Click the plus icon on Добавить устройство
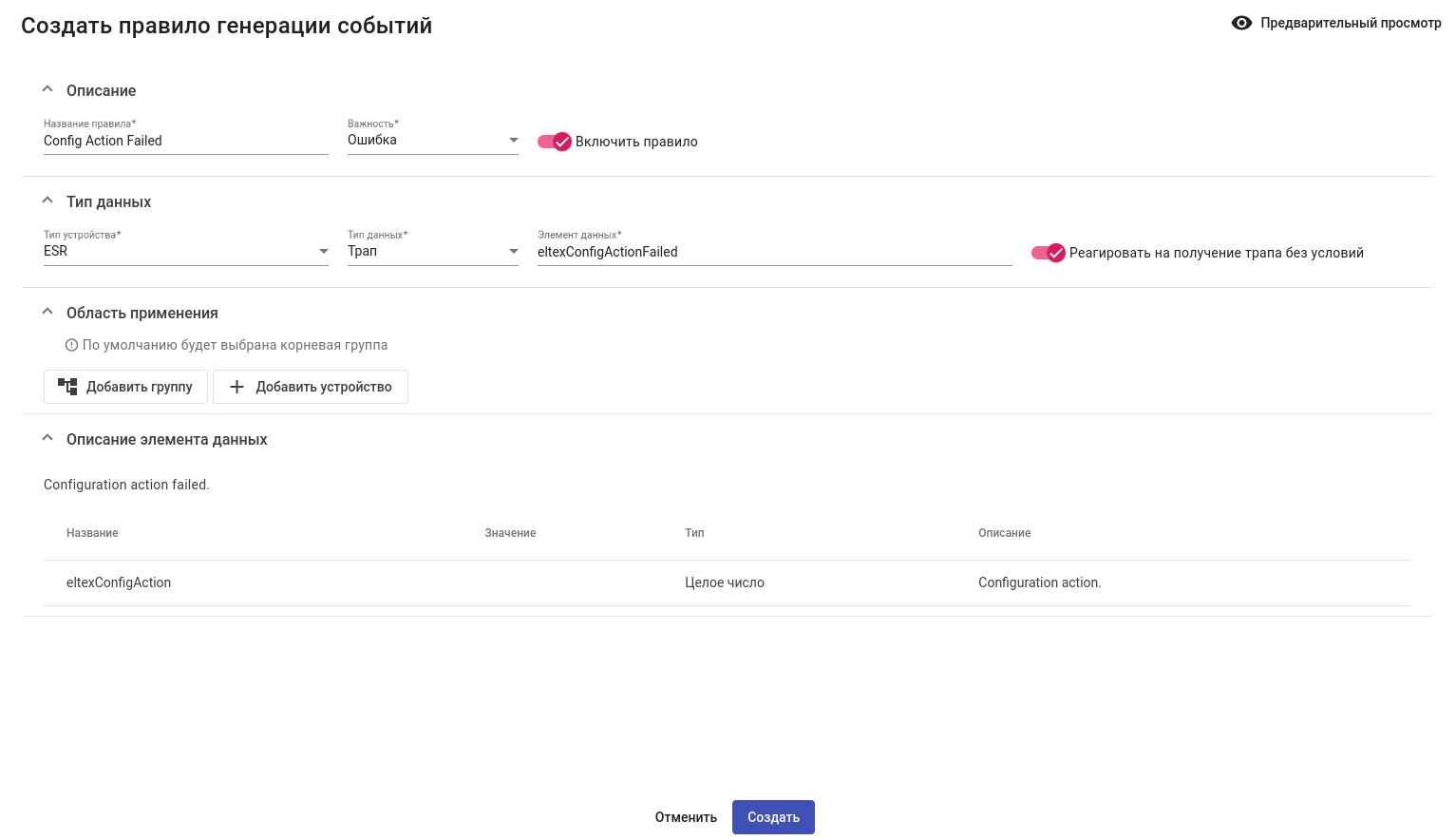The height and width of the screenshot is (840, 1456). 237,387
